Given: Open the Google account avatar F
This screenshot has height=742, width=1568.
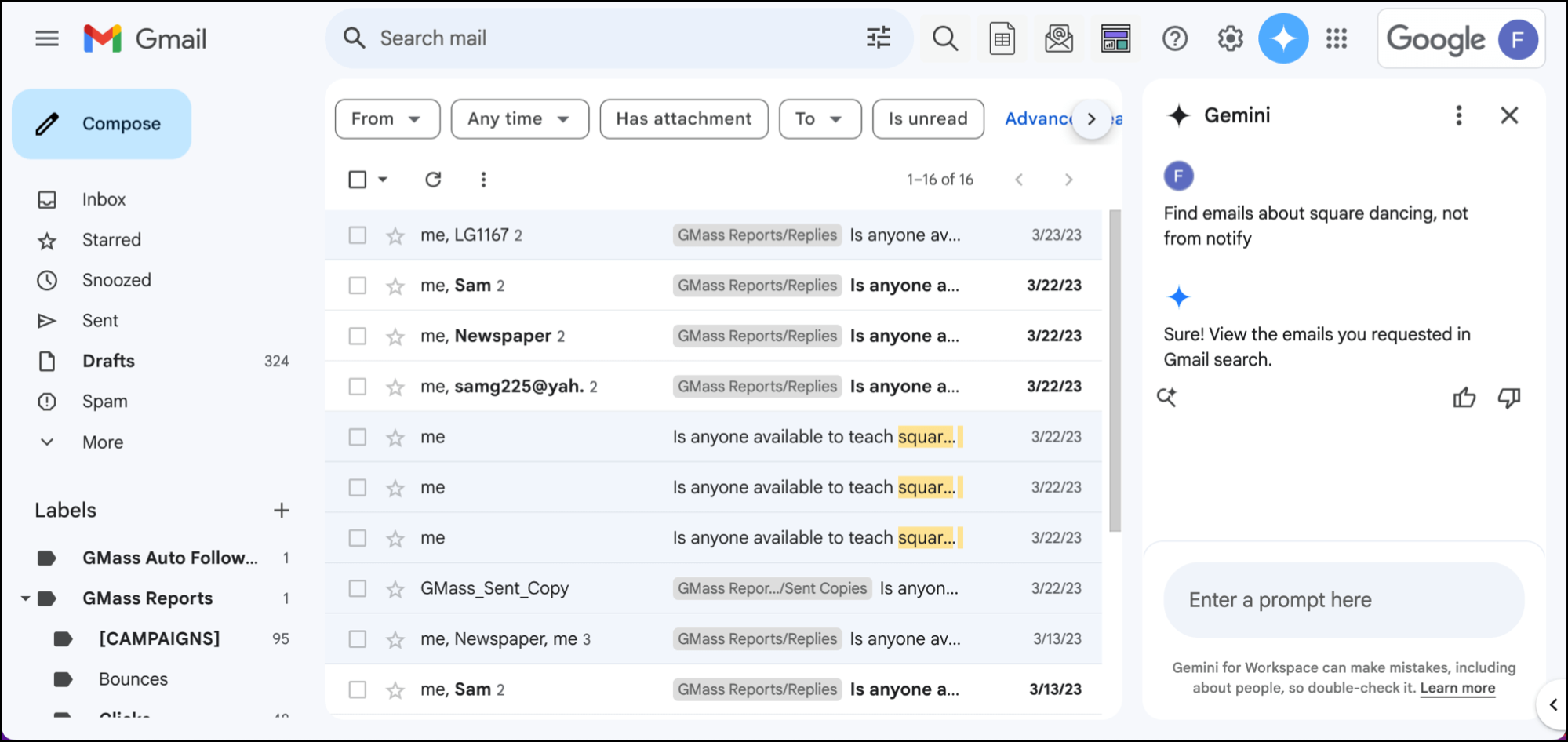Looking at the screenshot, I should coord(1518,38).
